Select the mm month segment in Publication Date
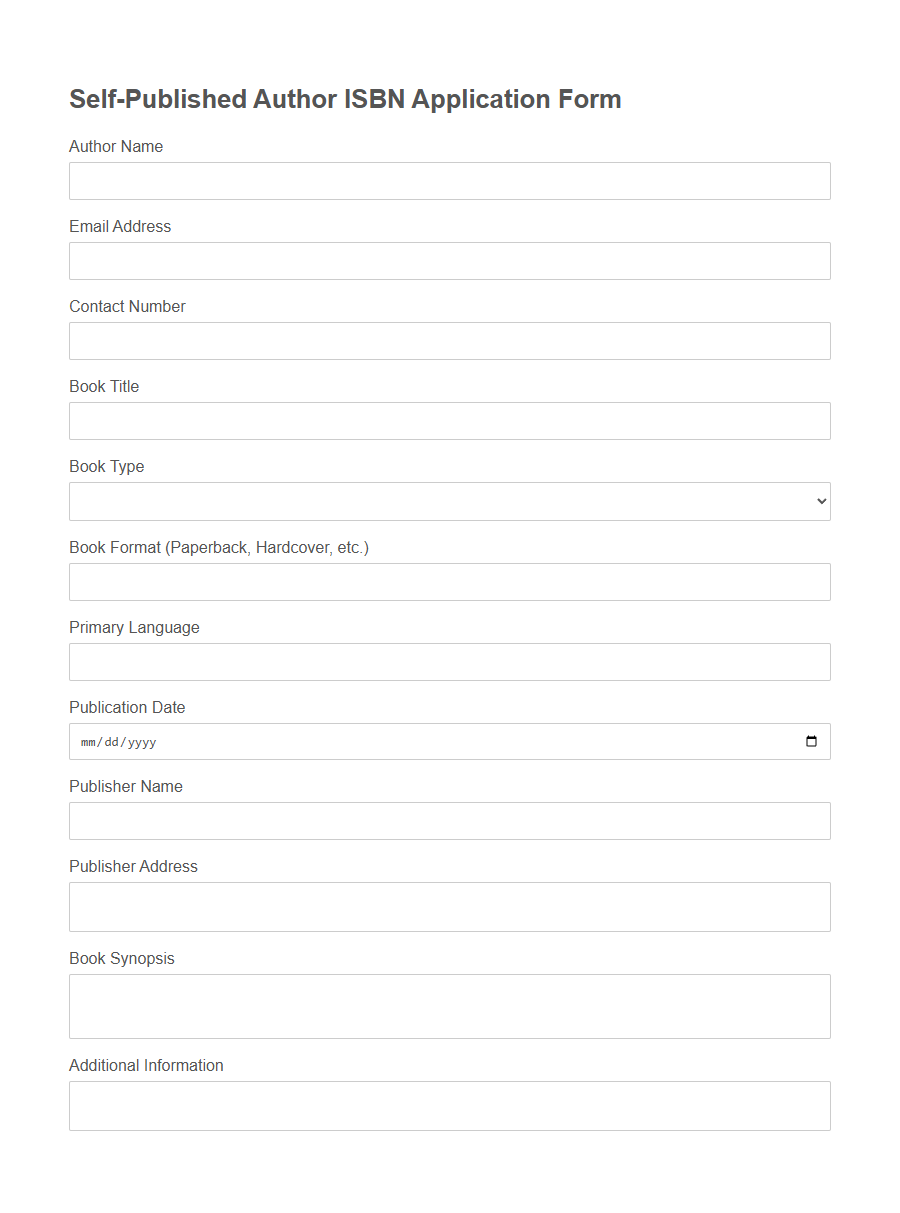The height and width of the screenshot is (1213, 900). coord(88,742)
